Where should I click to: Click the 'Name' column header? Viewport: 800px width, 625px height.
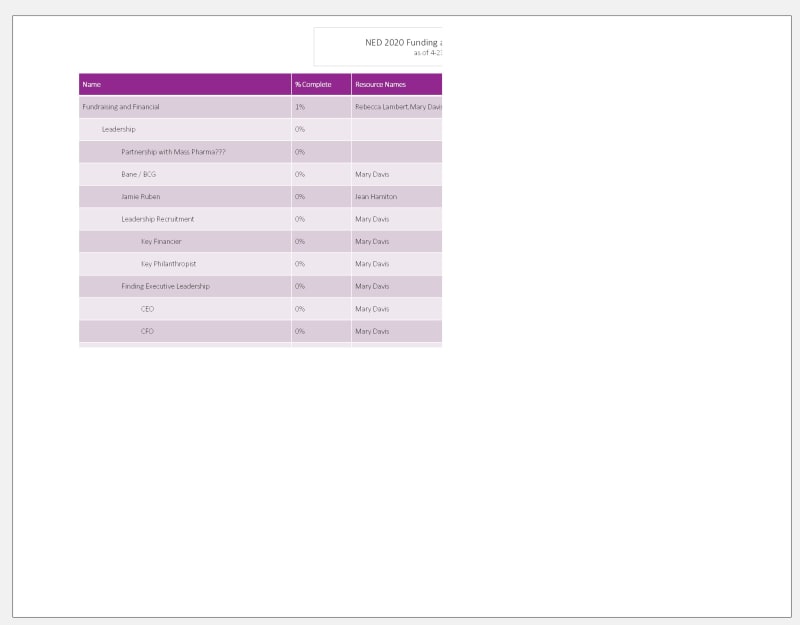click(x=92, y=85)
